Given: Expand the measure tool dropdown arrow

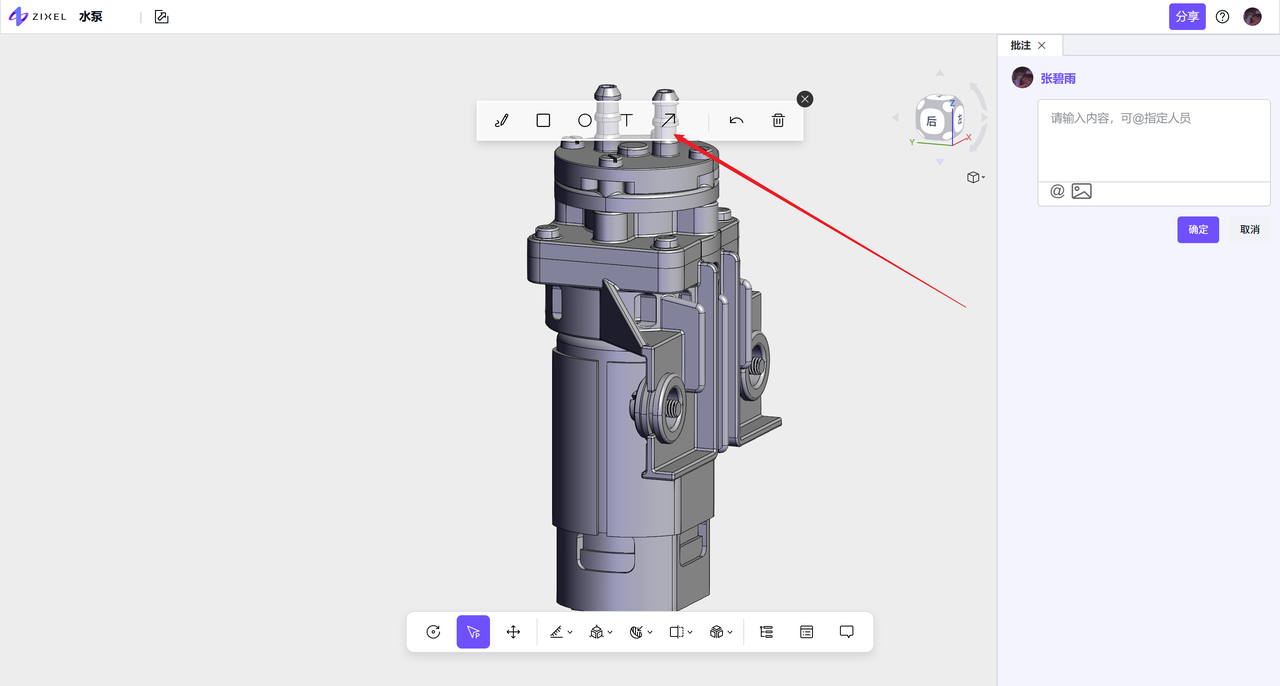Looking at the screenshot, I should click(x=570, y=633).
